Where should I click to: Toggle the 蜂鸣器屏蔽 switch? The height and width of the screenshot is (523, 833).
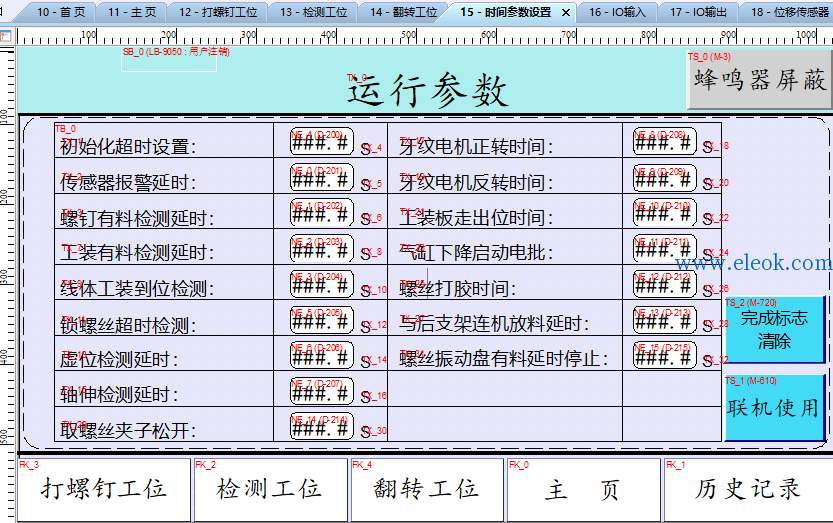[758, 80]
